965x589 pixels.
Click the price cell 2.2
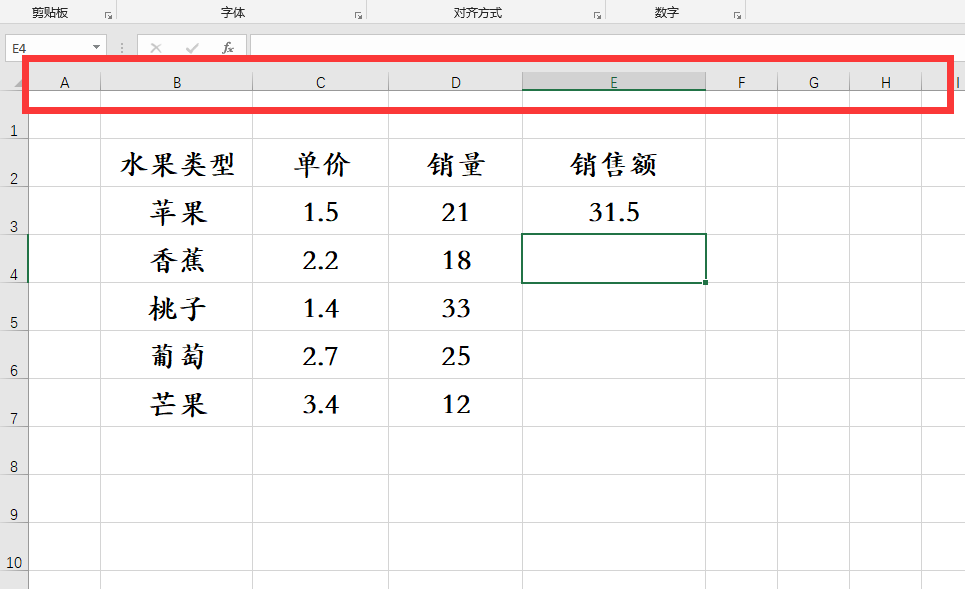click(x=321, y=259)
